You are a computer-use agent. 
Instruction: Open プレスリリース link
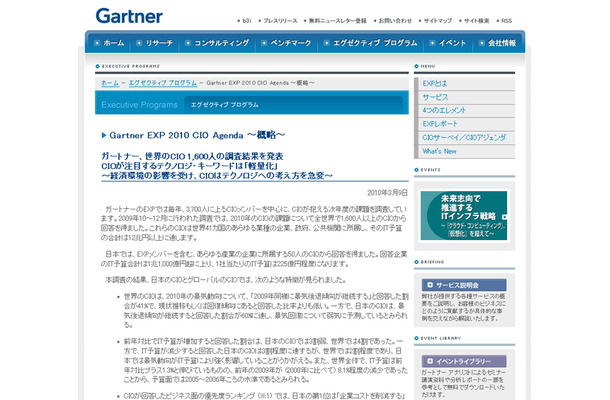tap(280, 21)
